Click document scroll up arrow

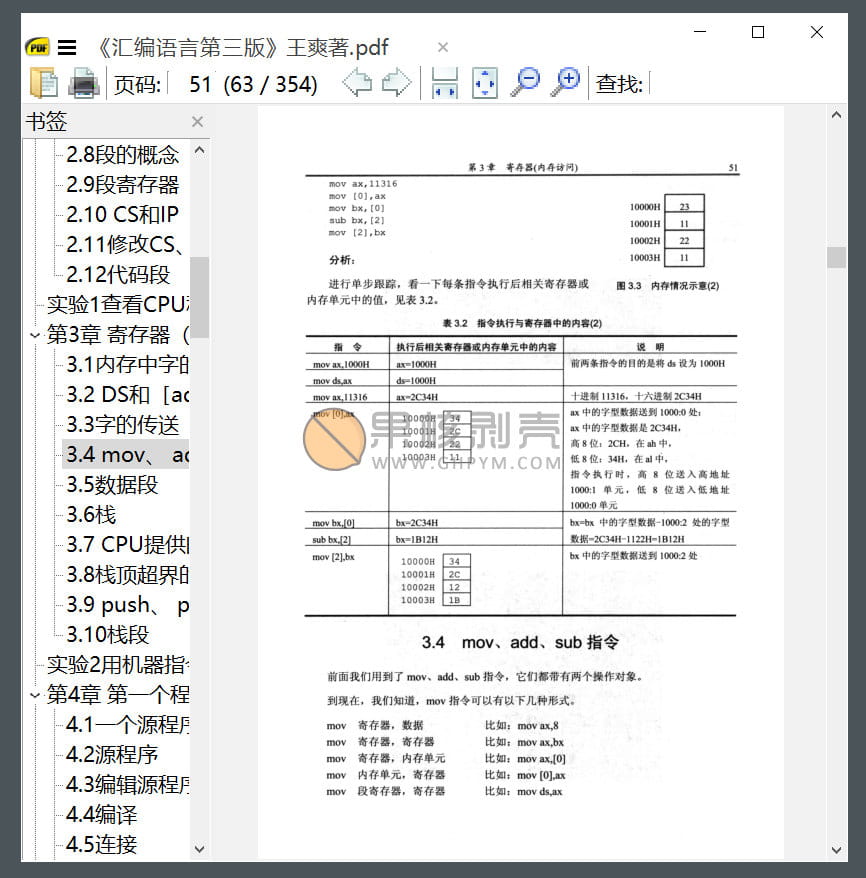836,115
